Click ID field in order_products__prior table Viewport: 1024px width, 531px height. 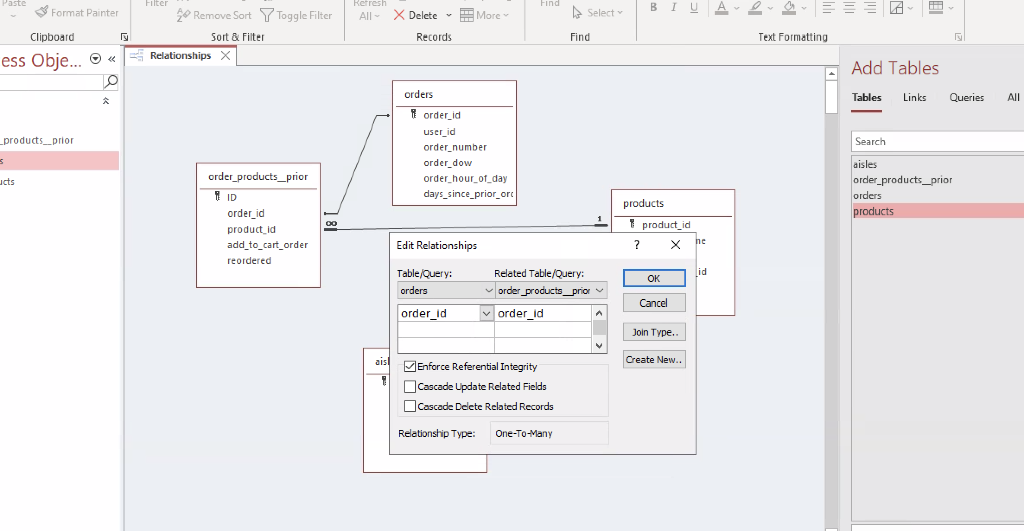pos(232,197)
